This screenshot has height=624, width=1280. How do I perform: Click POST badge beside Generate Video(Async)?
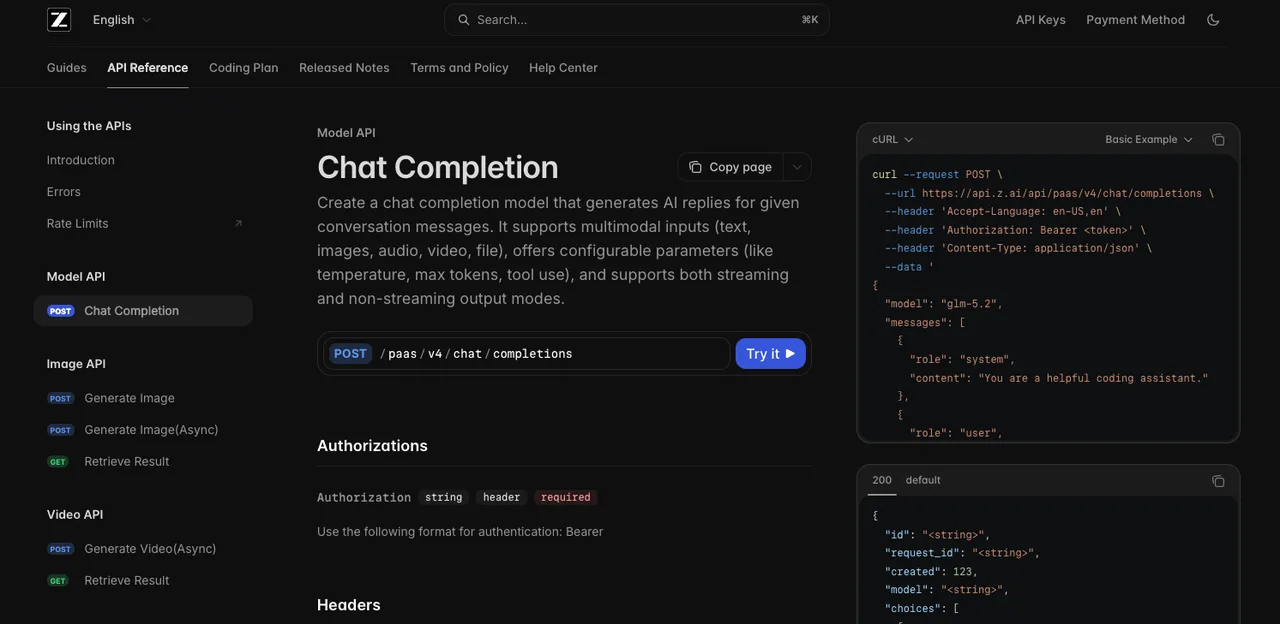(60, 549)
